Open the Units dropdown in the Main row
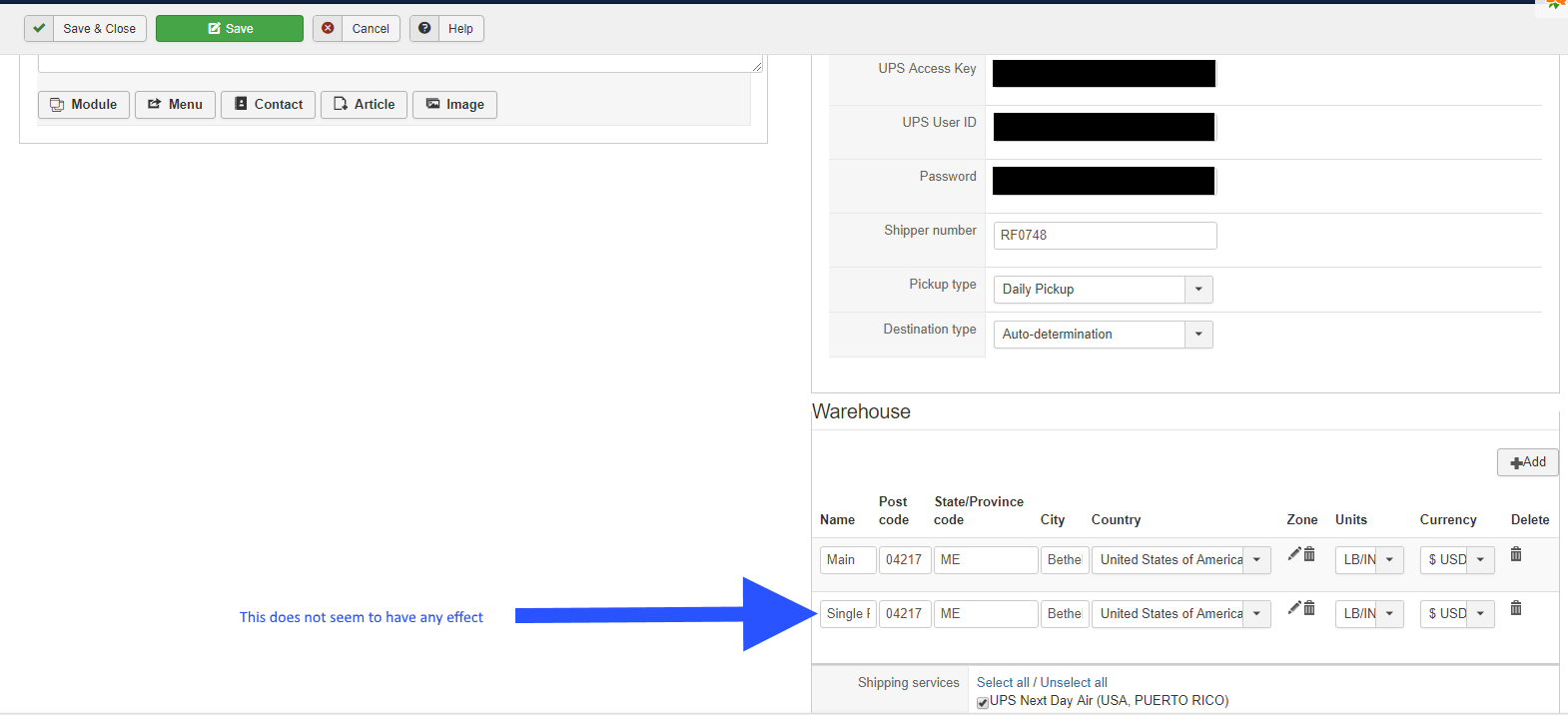Screen dimensions: 1568x715 pos(1369,560)
